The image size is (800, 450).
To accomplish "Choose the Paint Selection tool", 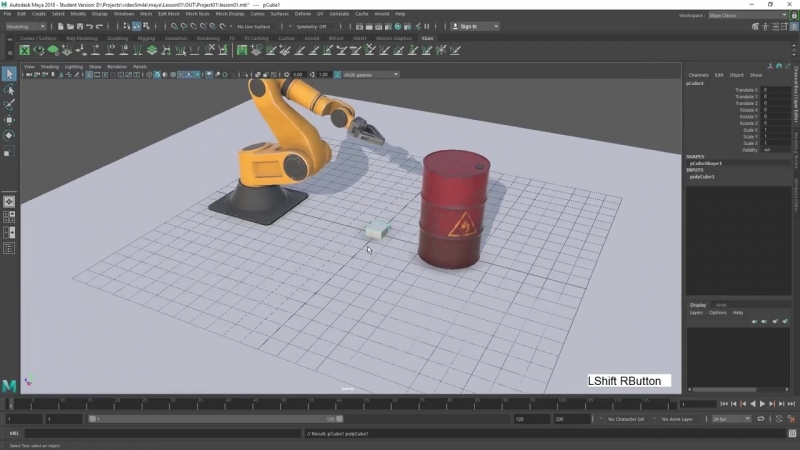I will pyautogui.click(x=9, y=105).
